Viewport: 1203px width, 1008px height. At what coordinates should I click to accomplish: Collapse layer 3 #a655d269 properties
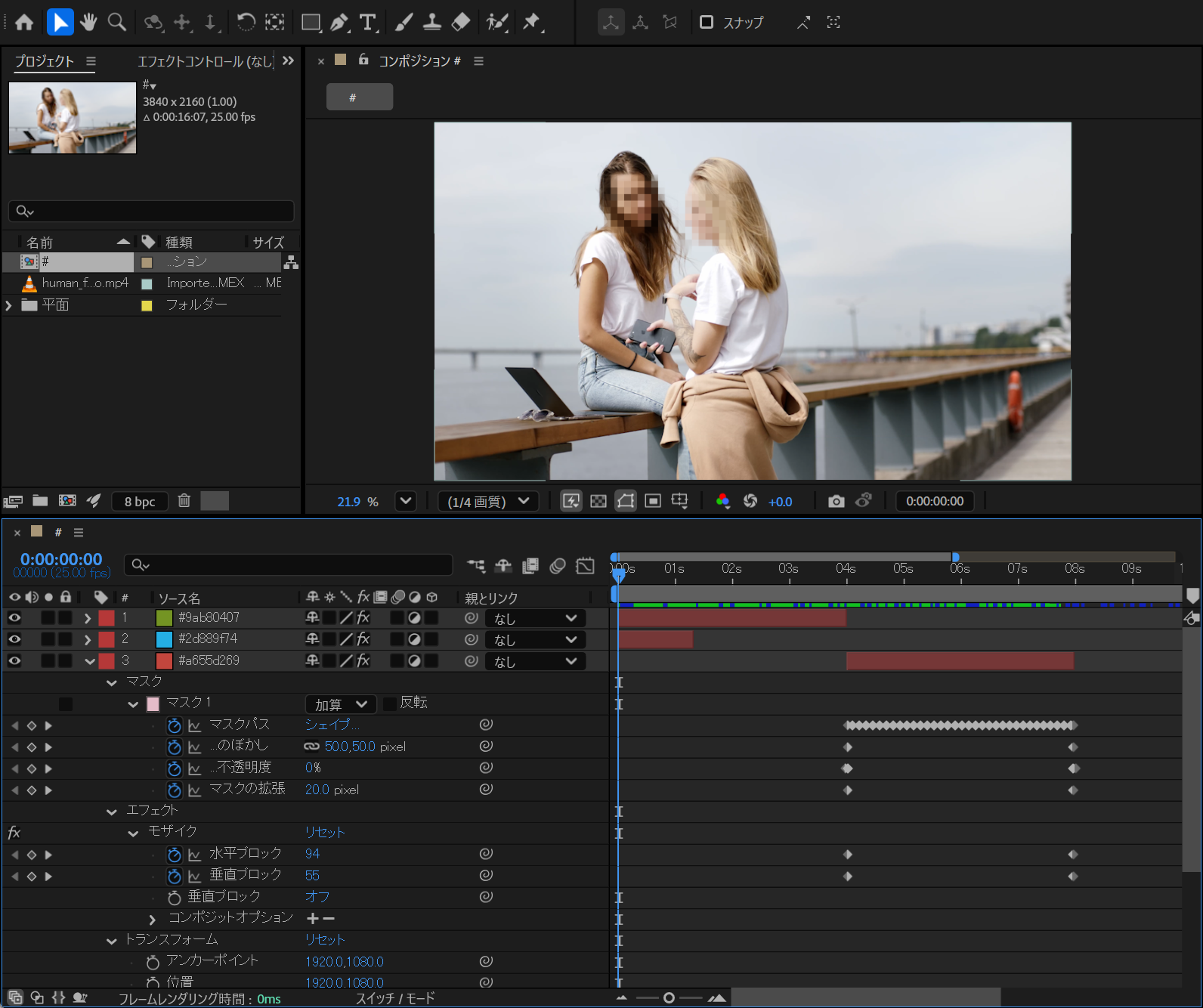[90, 662]
